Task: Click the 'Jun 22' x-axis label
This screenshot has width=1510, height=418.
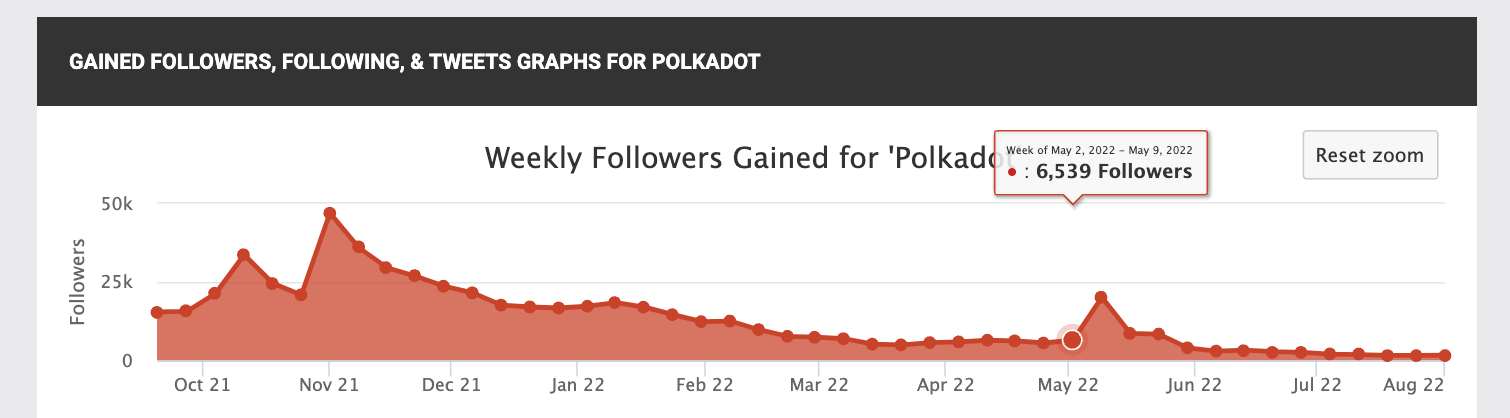Action: (x=1194, y=383)
